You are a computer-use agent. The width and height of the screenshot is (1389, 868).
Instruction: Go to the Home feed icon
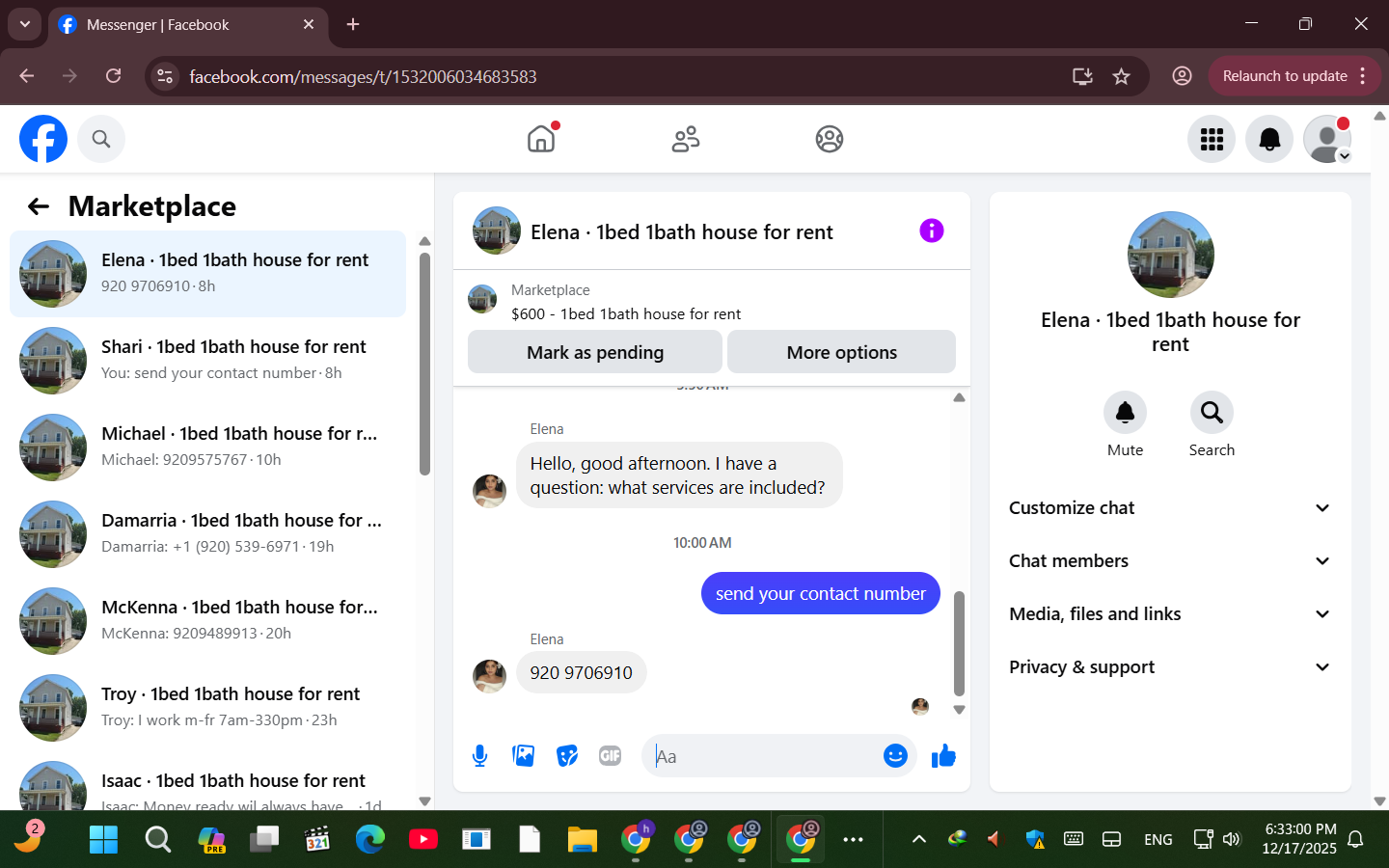click(x=541, y=139)
